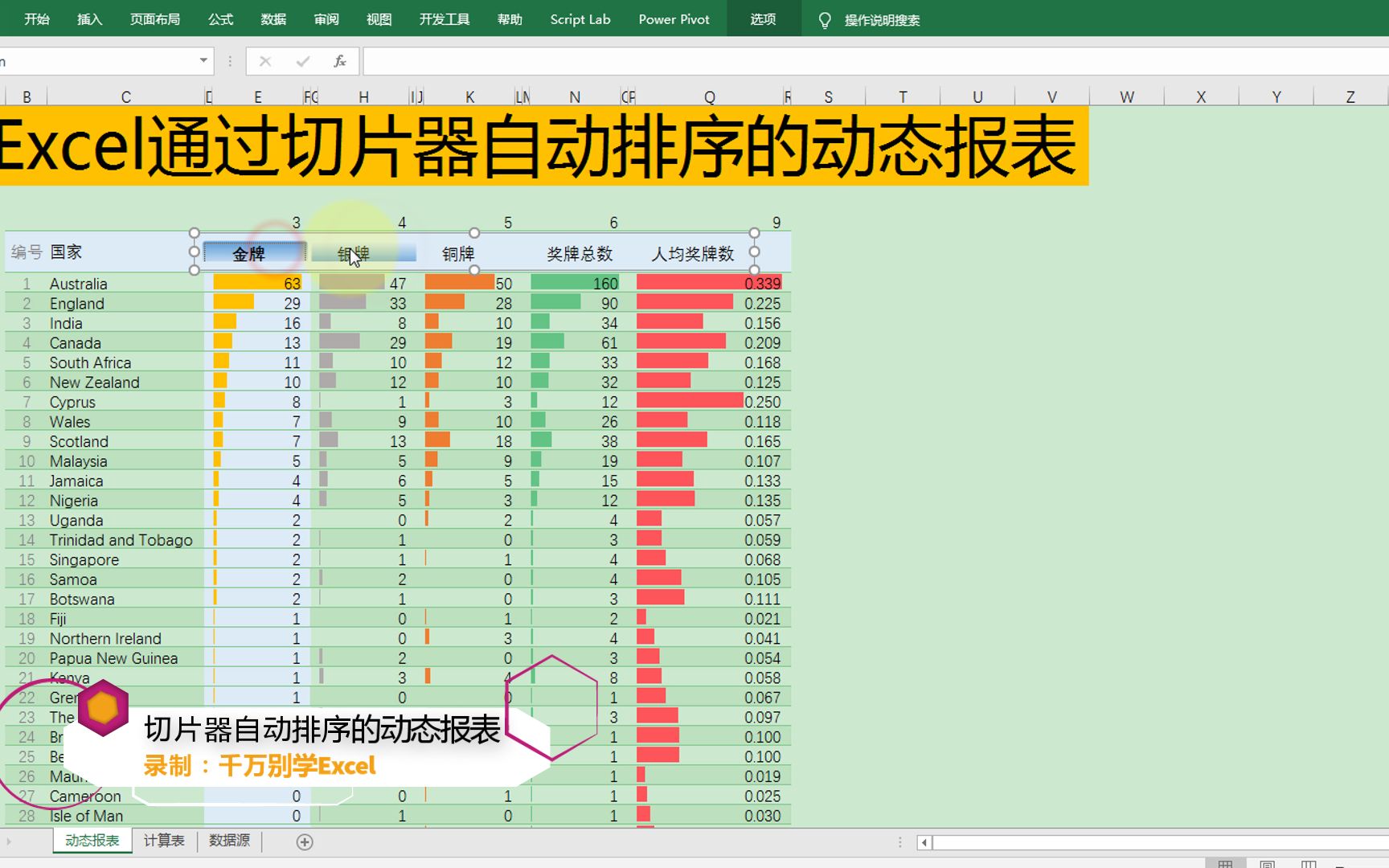This screenshot has height=868, width=1389.
Task: Switch to Page Break Preview icon
Action: [x=1309, y=864]
